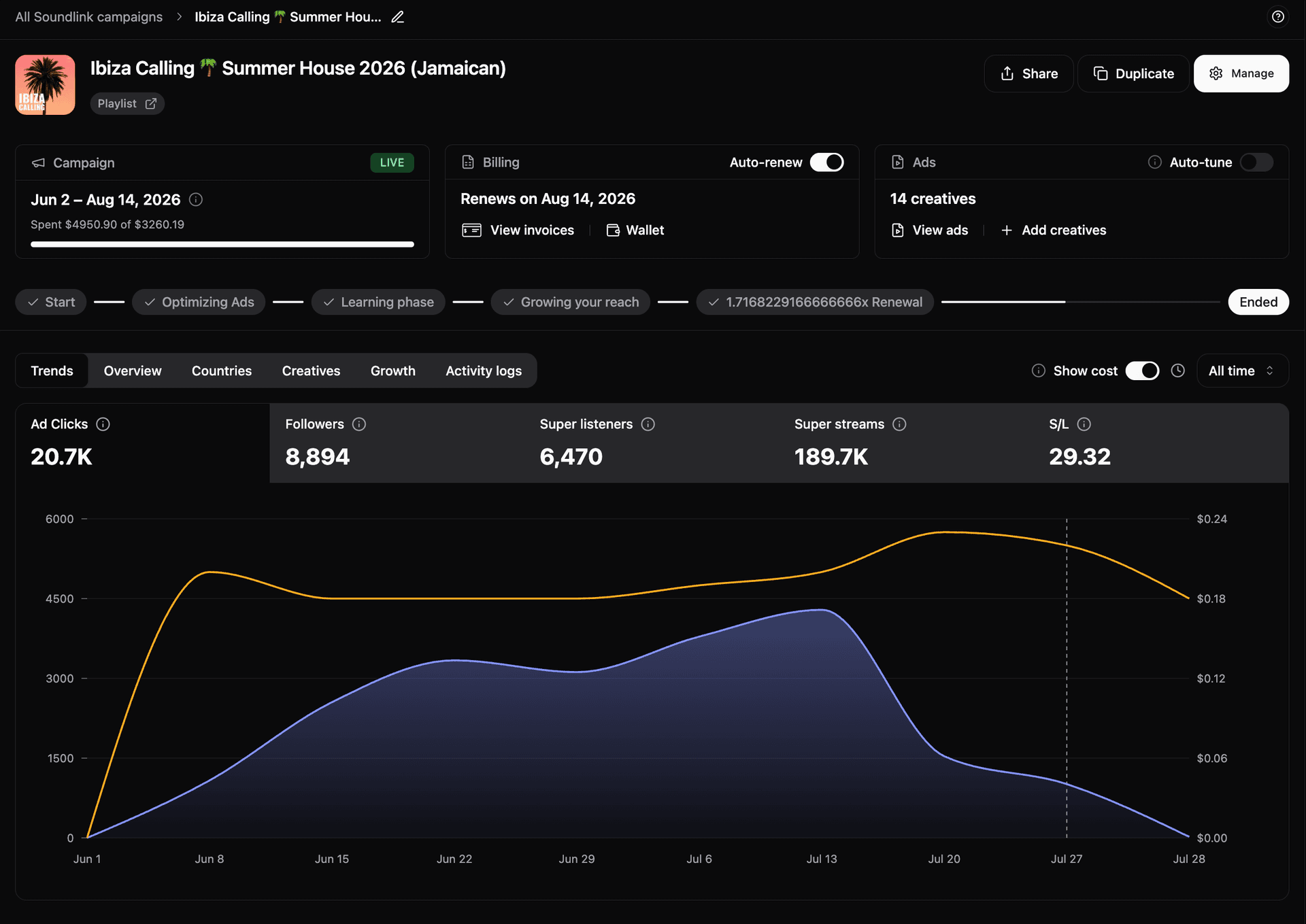The width and height of the screenshot is (1306, 924).
Task: Open the Wallet link
Action: (635, 230)
